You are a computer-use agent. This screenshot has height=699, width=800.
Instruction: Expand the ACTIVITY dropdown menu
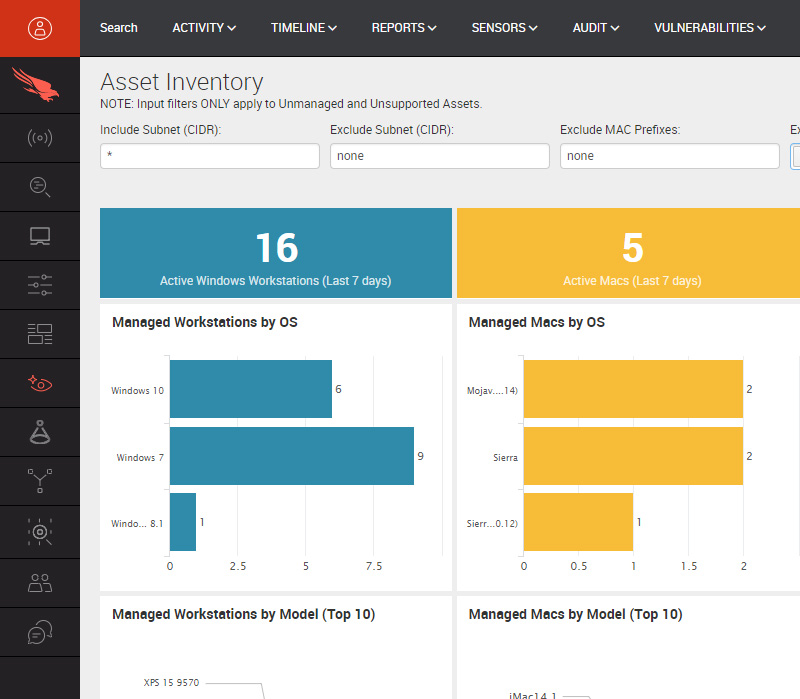click(x=204, y=28)
